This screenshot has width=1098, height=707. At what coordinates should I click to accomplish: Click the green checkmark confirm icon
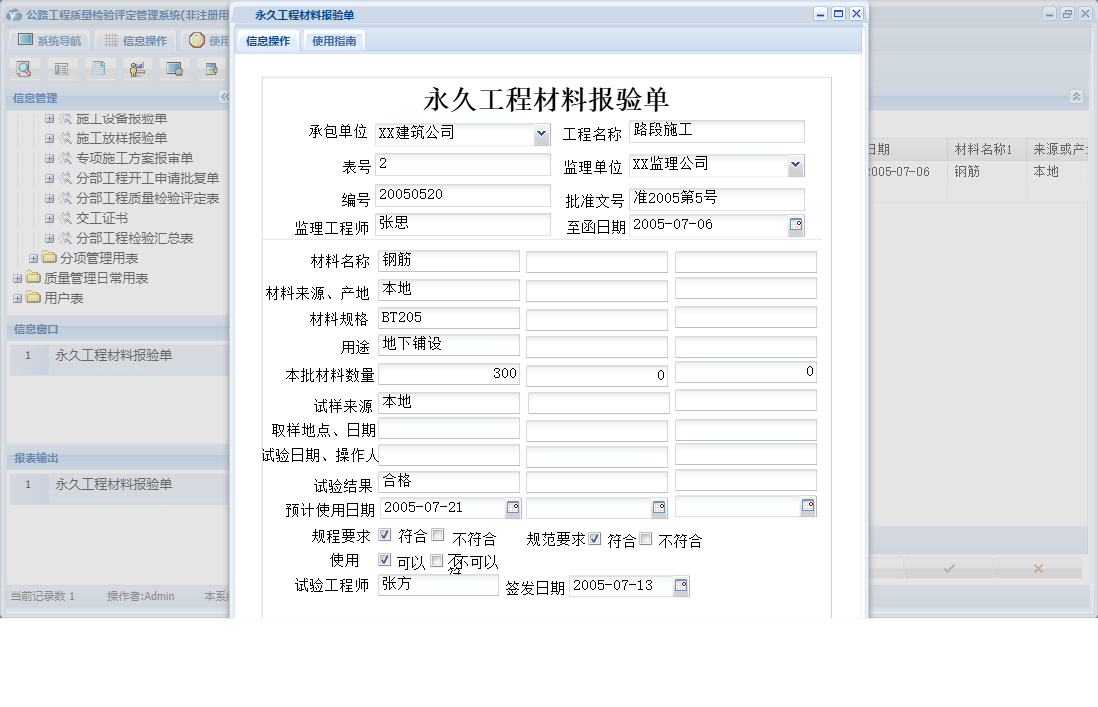[948, 569]
